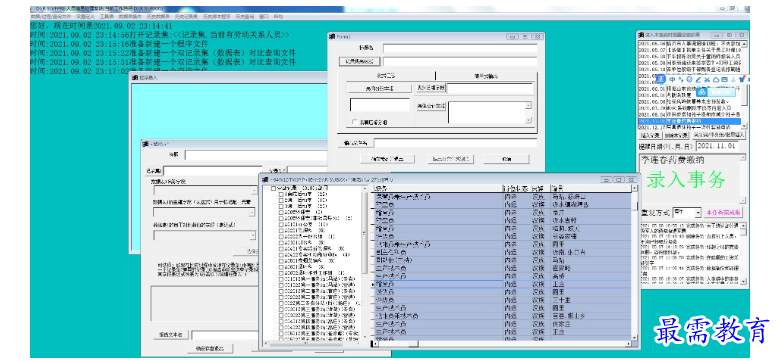
Task: Click the 选择文本名 button in query window
Action: tap(171, 335)
